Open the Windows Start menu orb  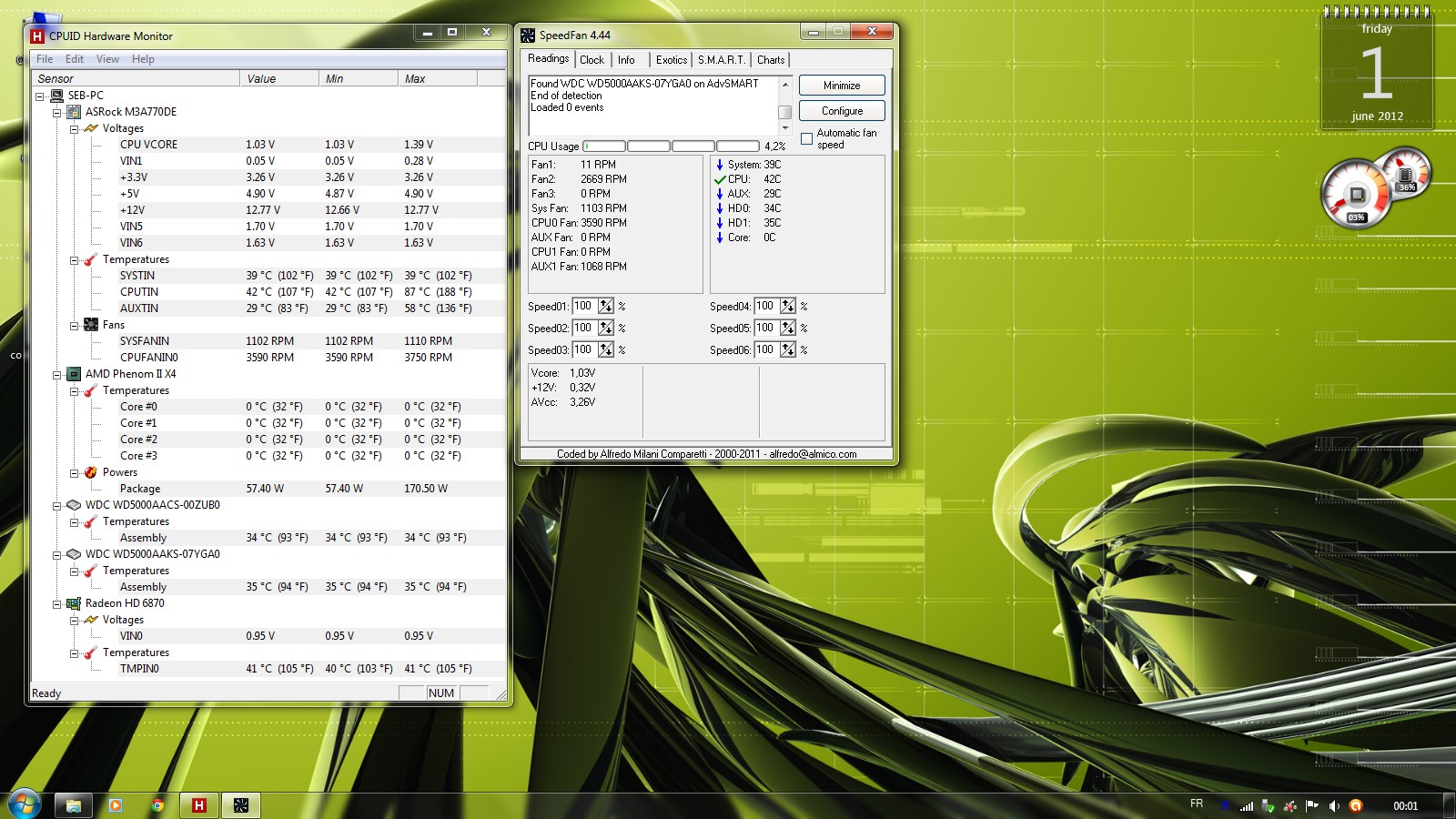25,804
